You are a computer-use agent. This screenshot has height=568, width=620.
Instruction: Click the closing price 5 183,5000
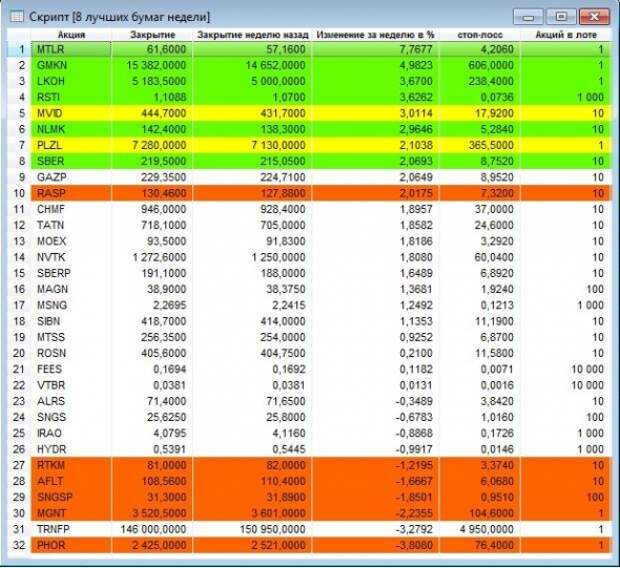pos(159,81)
